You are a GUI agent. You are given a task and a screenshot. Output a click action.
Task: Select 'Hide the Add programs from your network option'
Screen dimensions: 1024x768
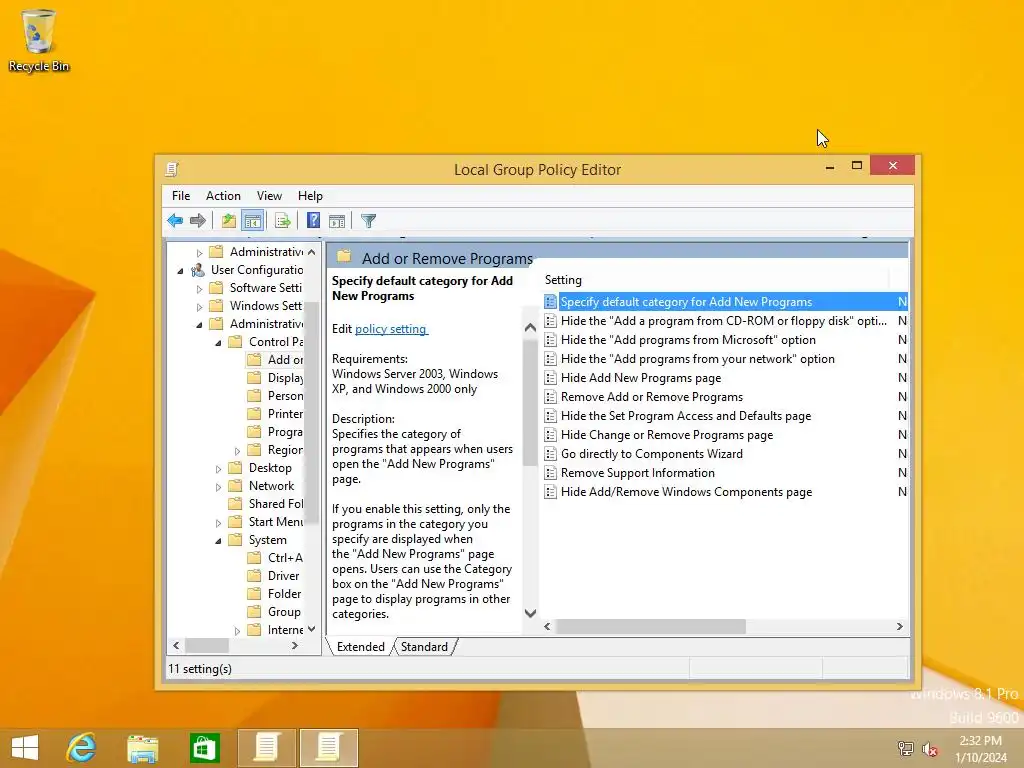(697, 359)
